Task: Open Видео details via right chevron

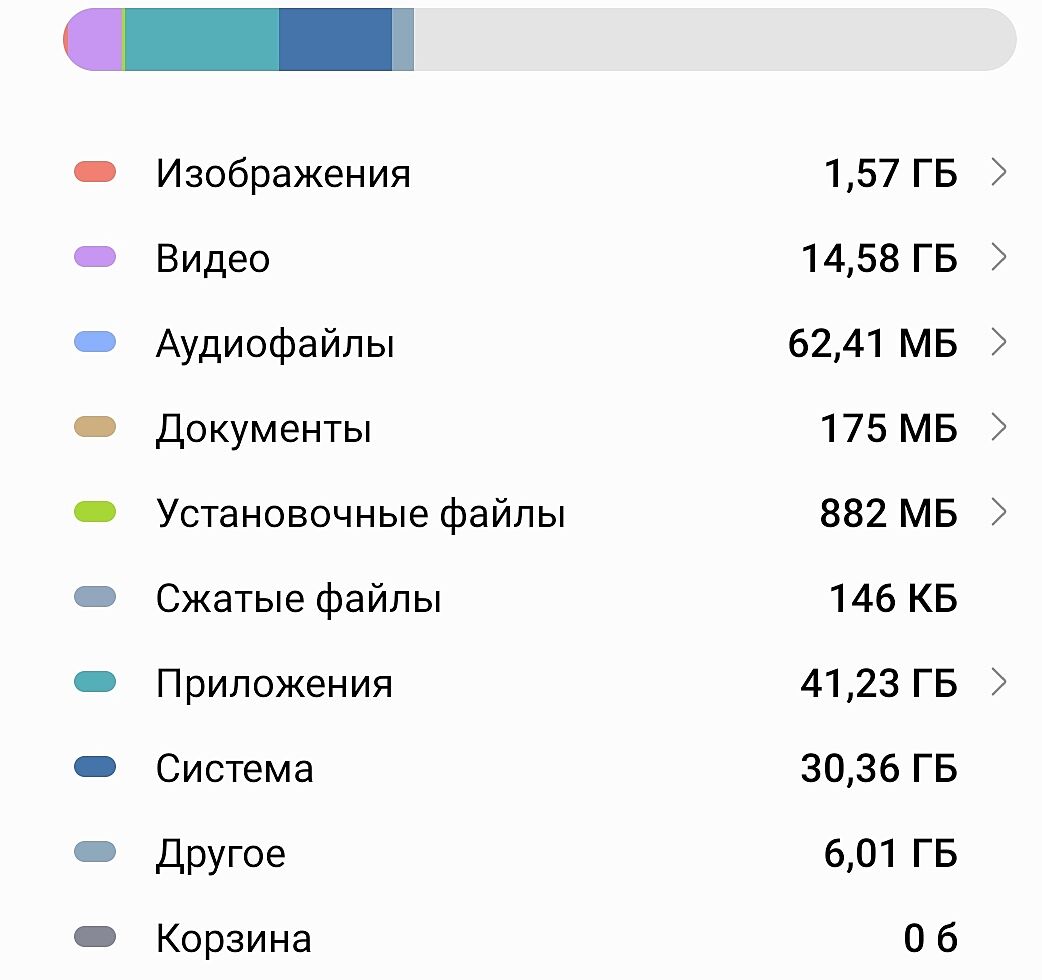Action: pyautogui.click(x=997, y=258)
